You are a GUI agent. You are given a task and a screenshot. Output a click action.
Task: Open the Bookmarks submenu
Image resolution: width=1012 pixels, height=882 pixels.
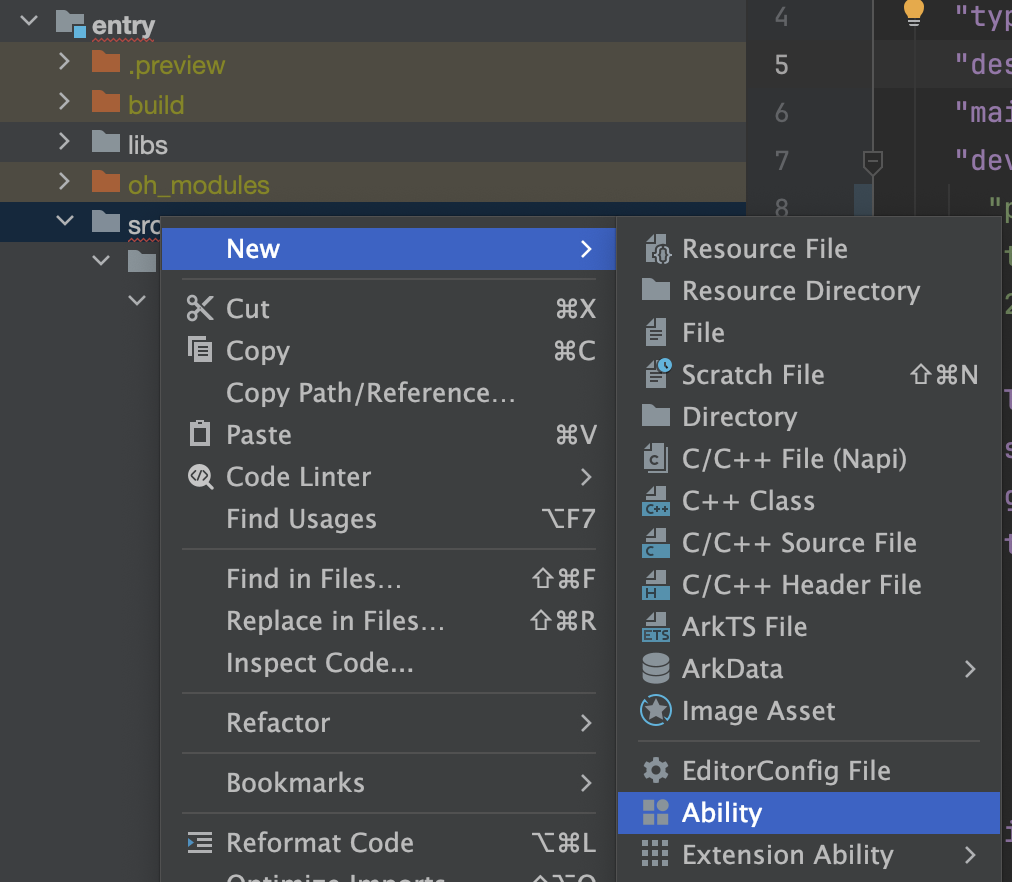[x=389, y=783]
